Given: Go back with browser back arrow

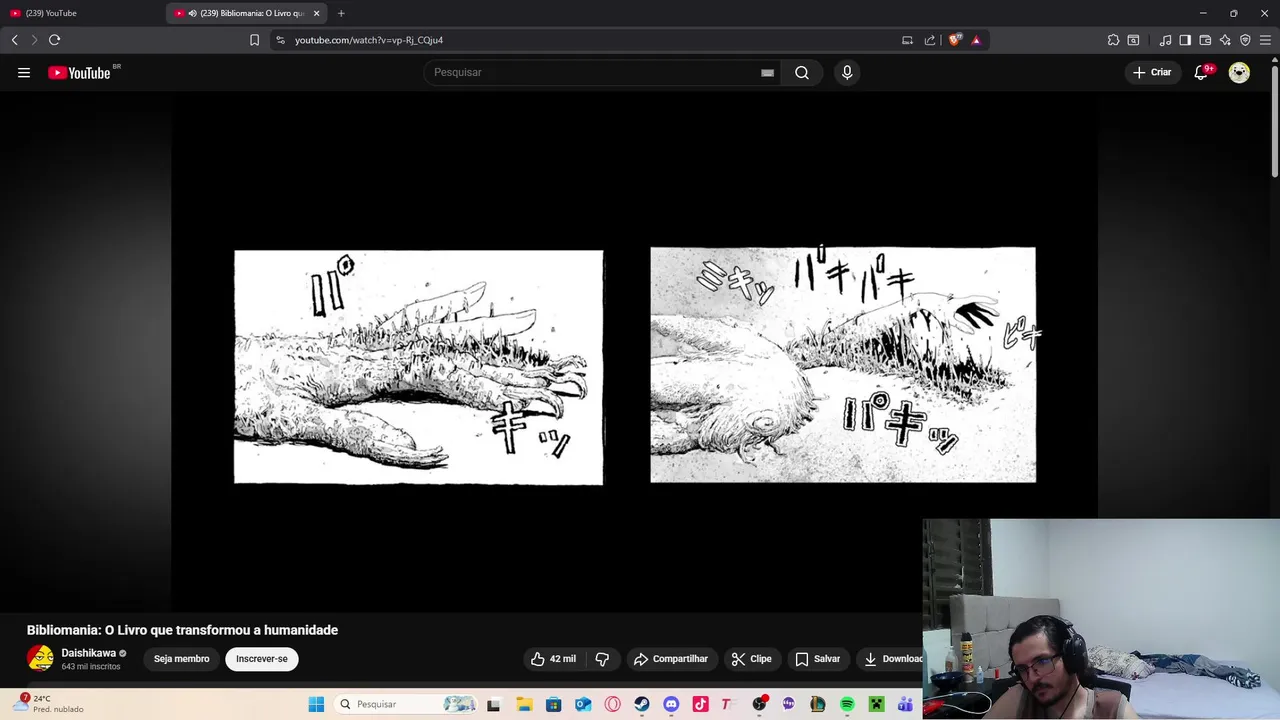Looking at the screenshot, I should 14,40.
